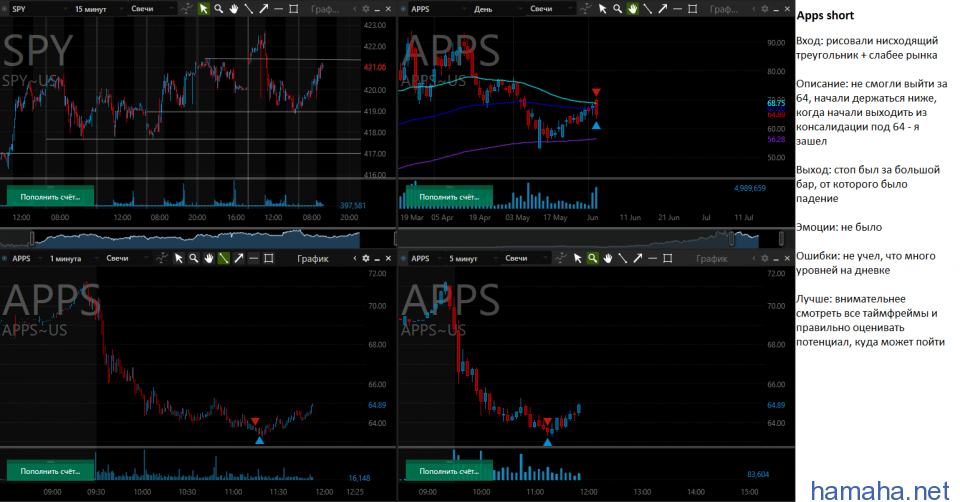Screen dimensions: 960x502
Task: Select arrow drawing tool in APPS 5-minute chart
Action: (637, 258)
